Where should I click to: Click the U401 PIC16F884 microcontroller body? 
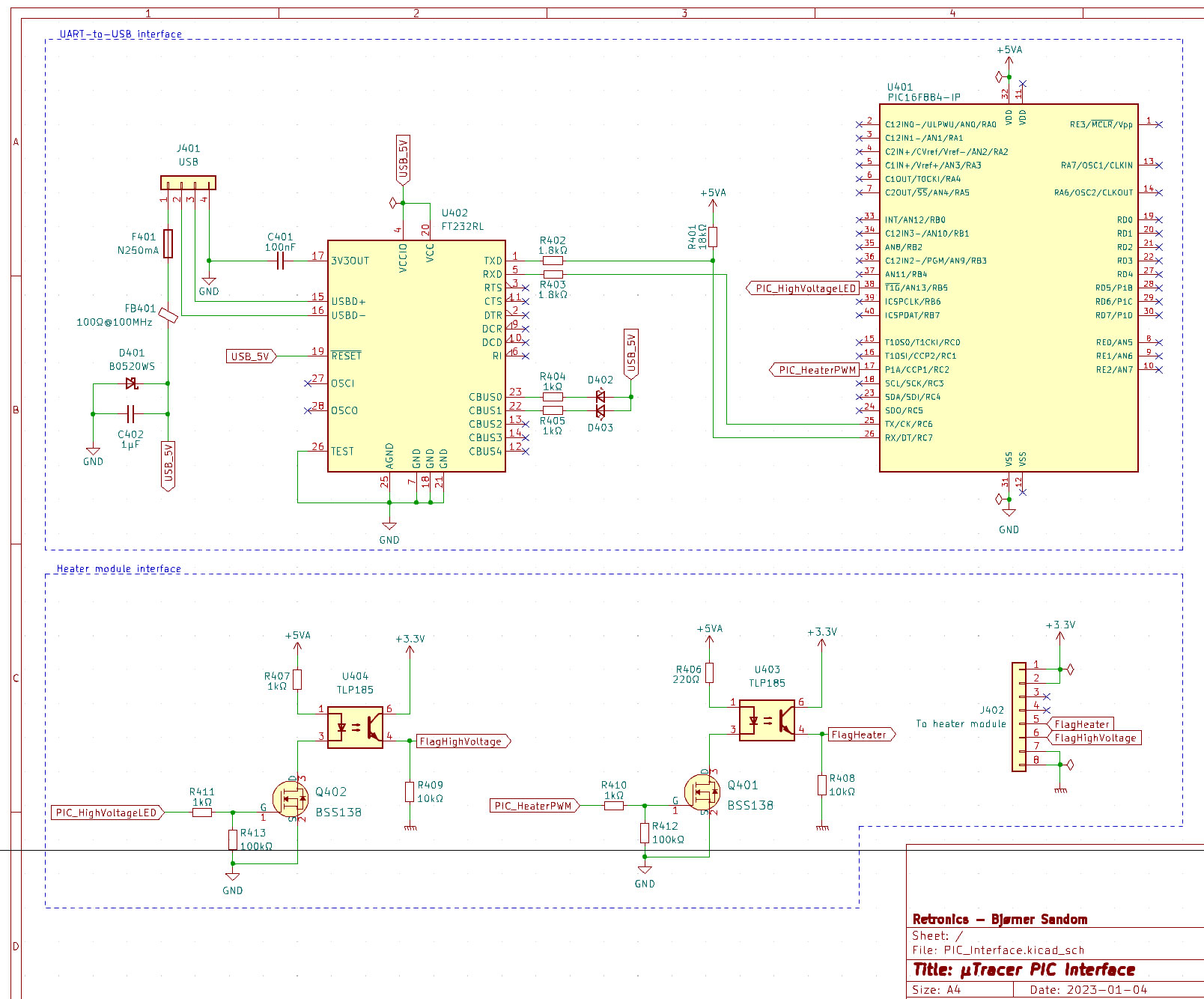[x=1008, y=300]
